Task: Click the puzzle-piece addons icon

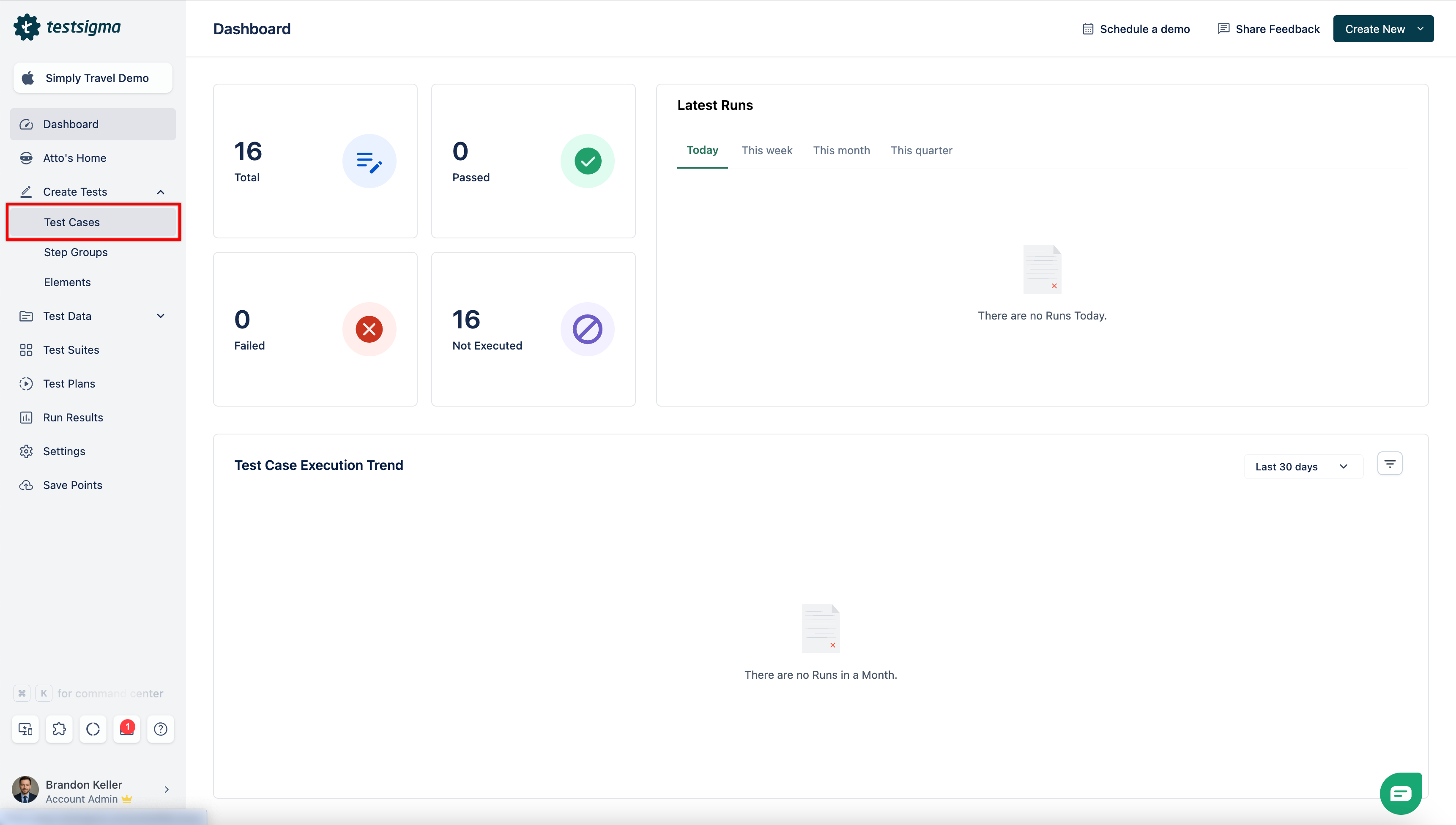Action: (59, 729)
